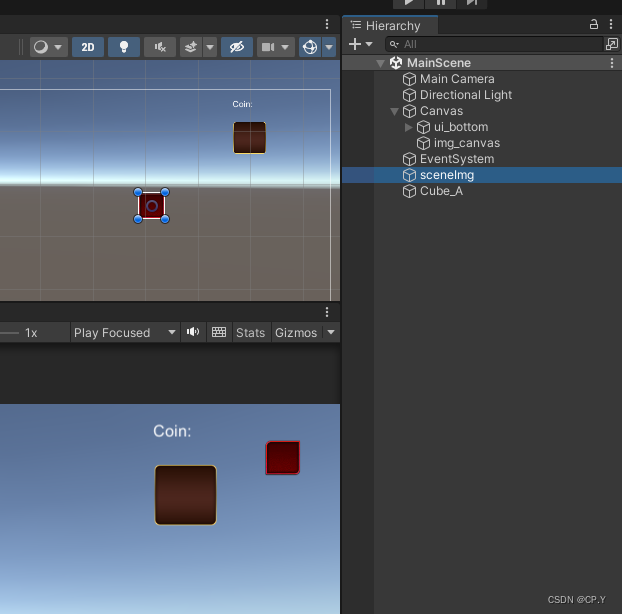This screenshot has width=622, height=614.
Task: Click Coin: label in Scene view
Action: pos(242,104)
